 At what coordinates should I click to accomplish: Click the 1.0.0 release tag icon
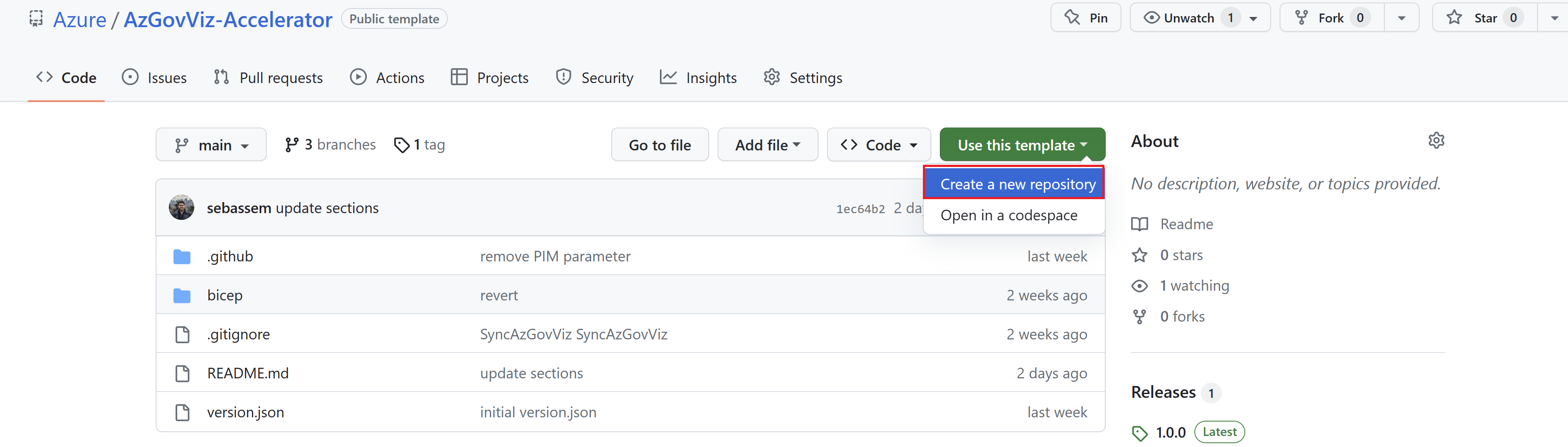[1140, 433]
